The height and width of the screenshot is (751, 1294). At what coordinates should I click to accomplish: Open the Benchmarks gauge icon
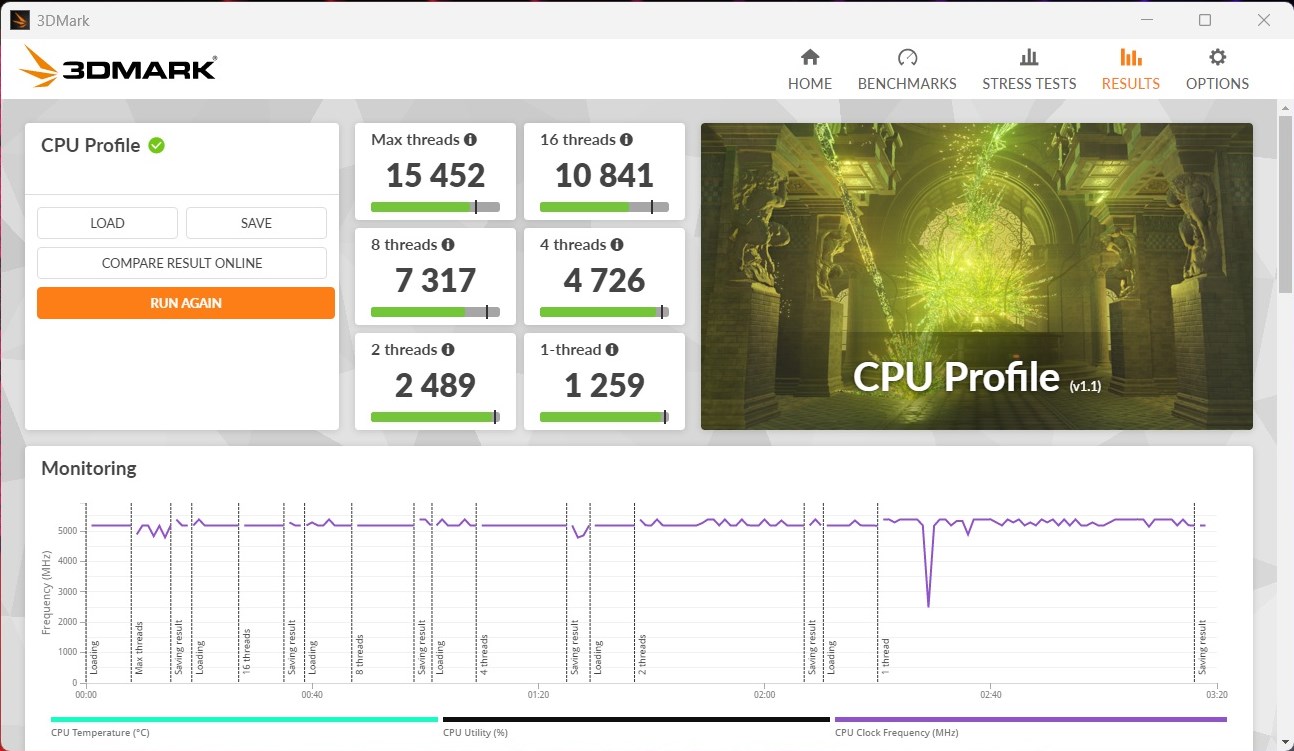coord(907,57)
